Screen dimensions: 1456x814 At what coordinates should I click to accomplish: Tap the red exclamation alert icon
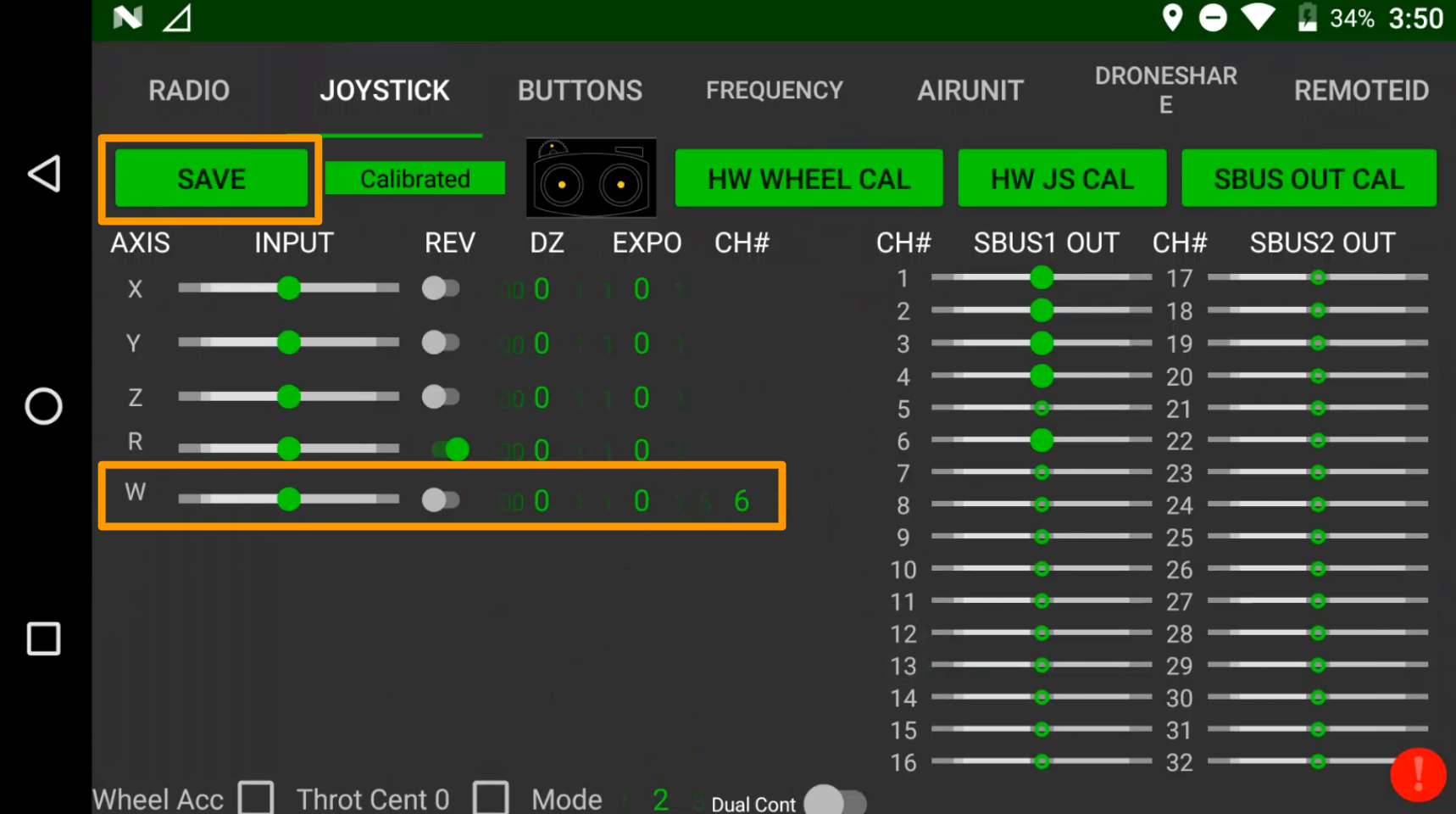[1417, 774]
